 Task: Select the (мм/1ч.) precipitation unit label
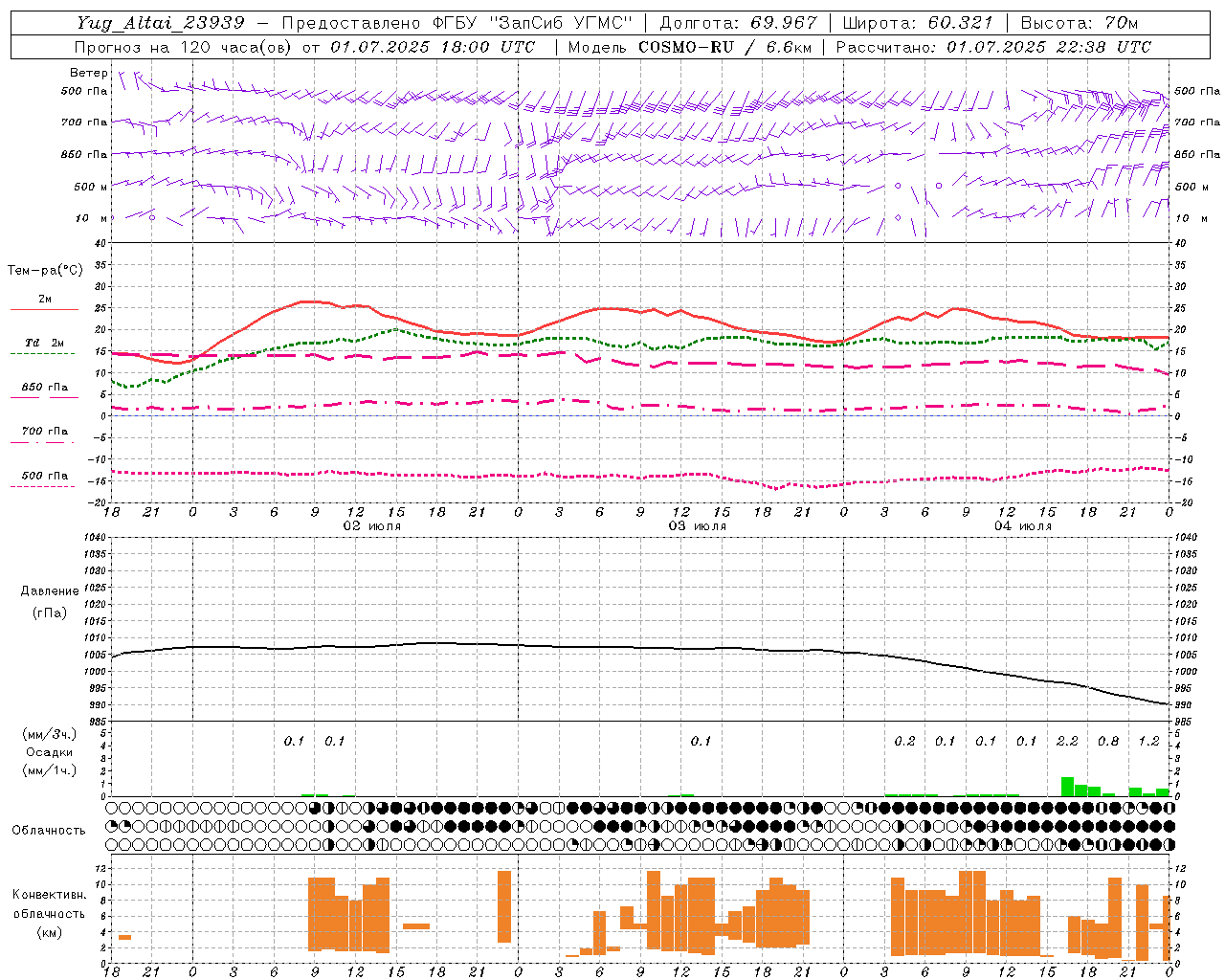click(50, 770)
